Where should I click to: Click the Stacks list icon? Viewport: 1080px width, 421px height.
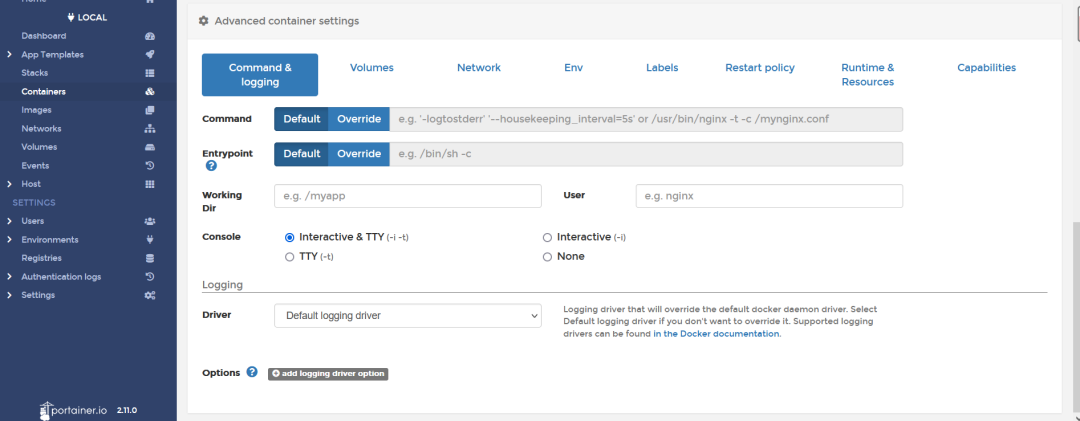tap(149, 73)
